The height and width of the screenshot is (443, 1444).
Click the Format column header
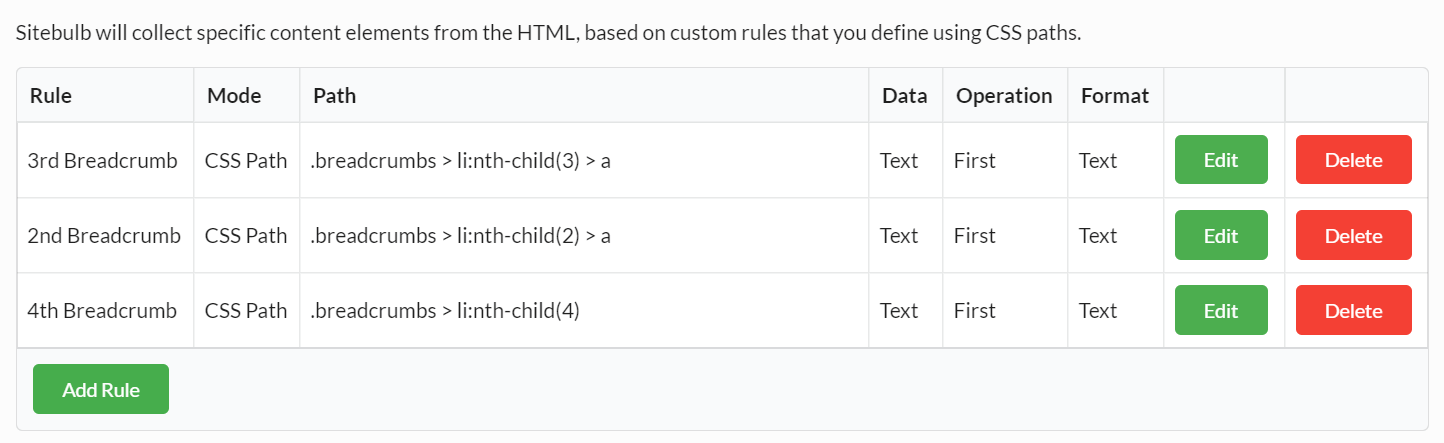(1114, 96)
